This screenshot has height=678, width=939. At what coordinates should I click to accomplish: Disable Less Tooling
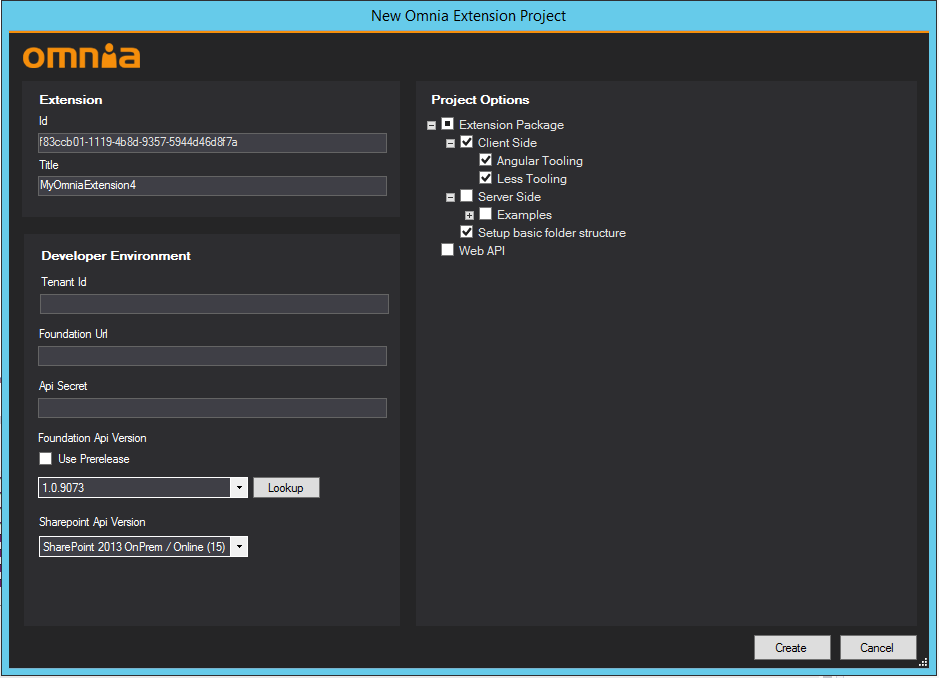coord(486,178)
